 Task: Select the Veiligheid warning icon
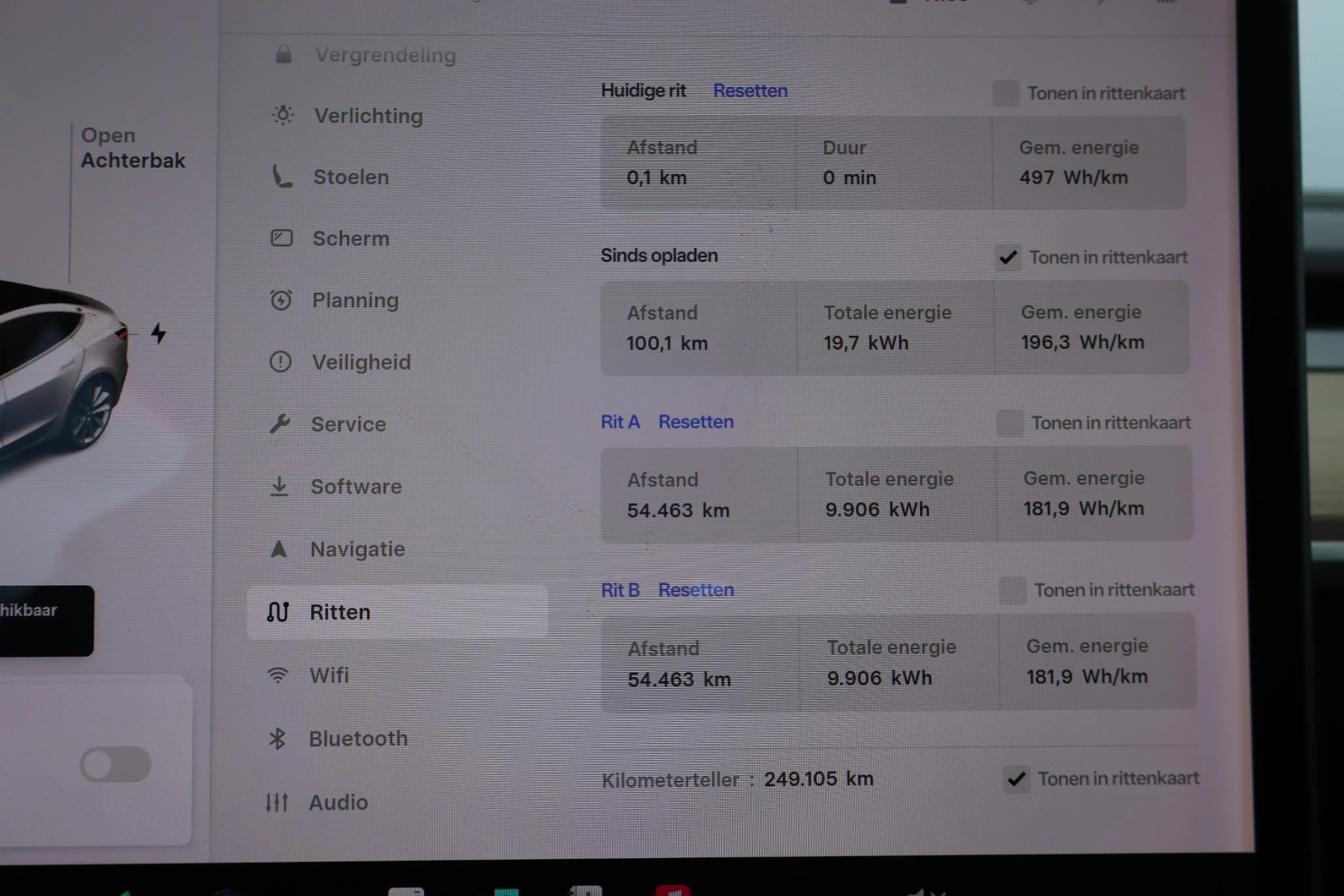click(x=282, y=362)
